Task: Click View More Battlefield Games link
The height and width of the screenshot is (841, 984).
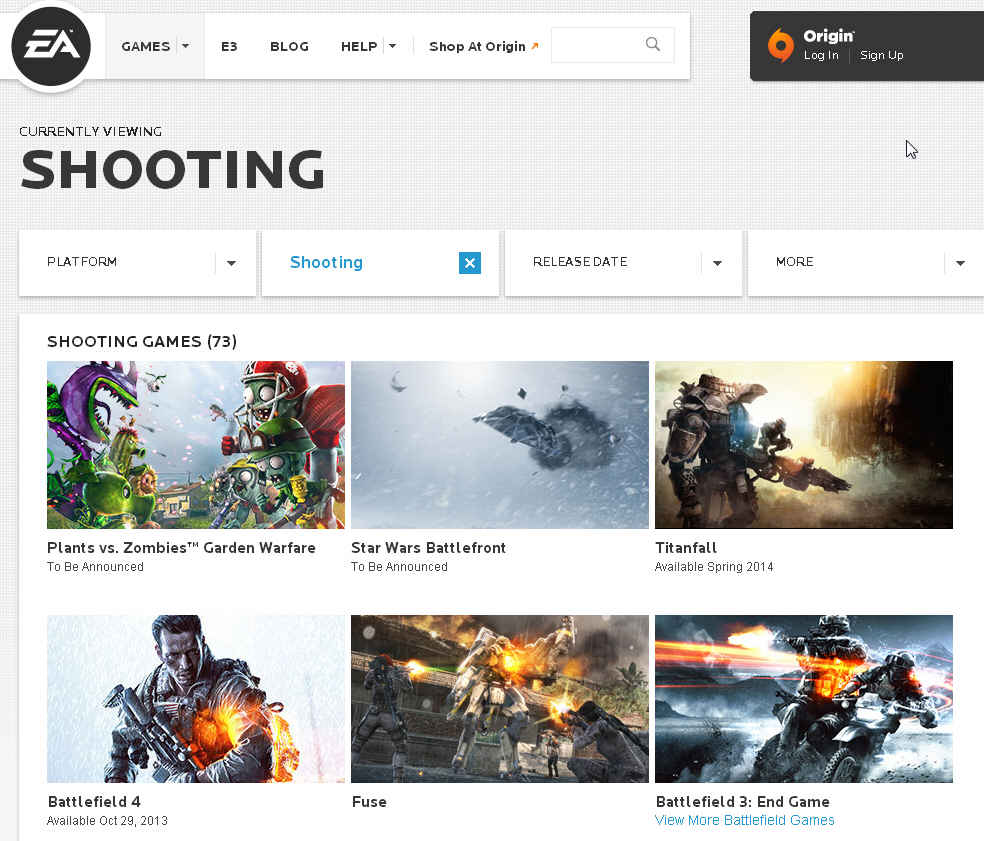Action: click(x=744, y=820)
